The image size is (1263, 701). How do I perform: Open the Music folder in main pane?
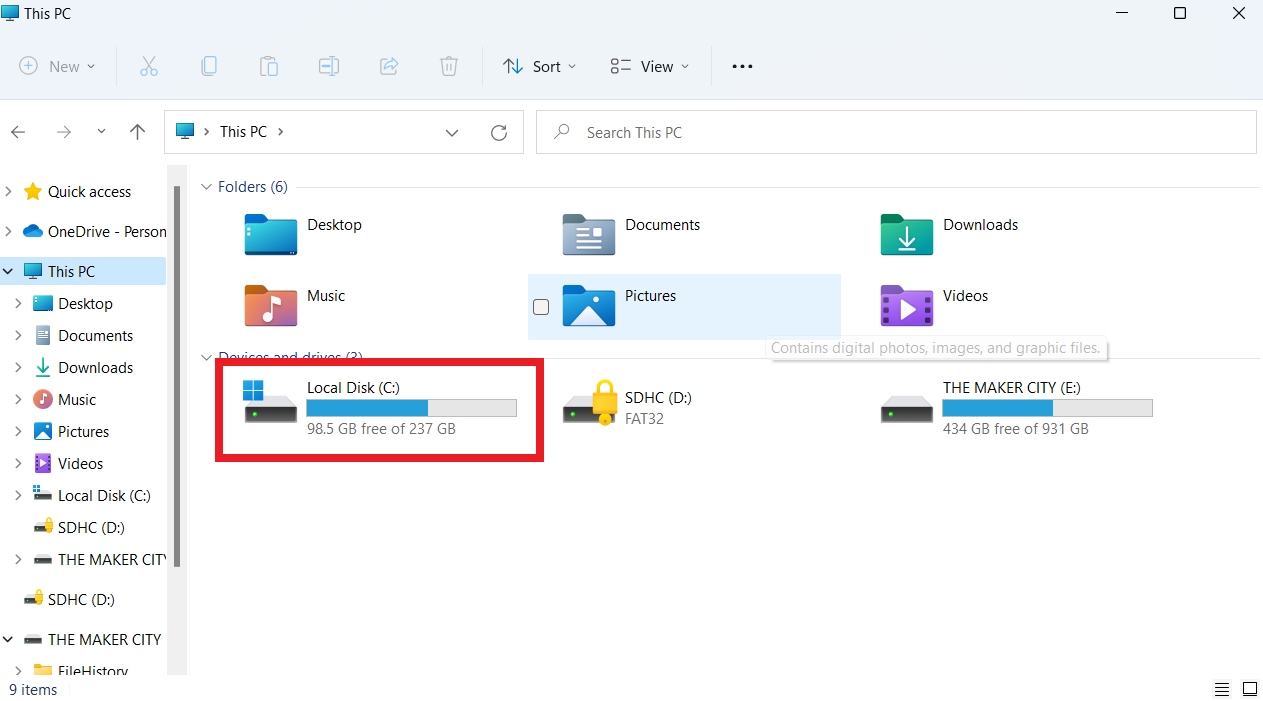(295, 306)
